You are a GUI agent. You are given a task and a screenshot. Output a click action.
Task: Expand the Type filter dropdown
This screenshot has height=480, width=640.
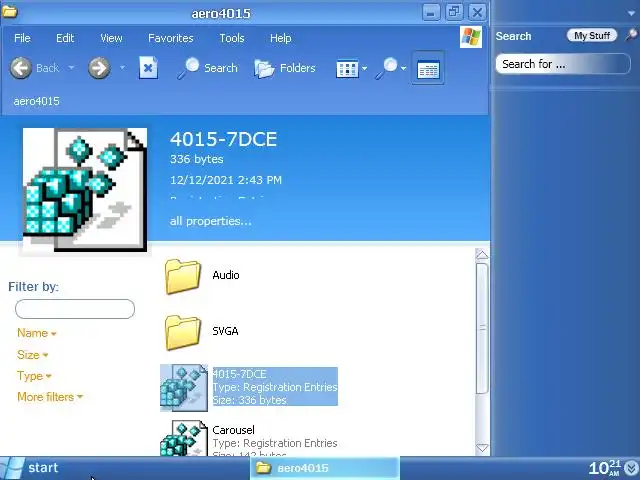tap(34, 376)
